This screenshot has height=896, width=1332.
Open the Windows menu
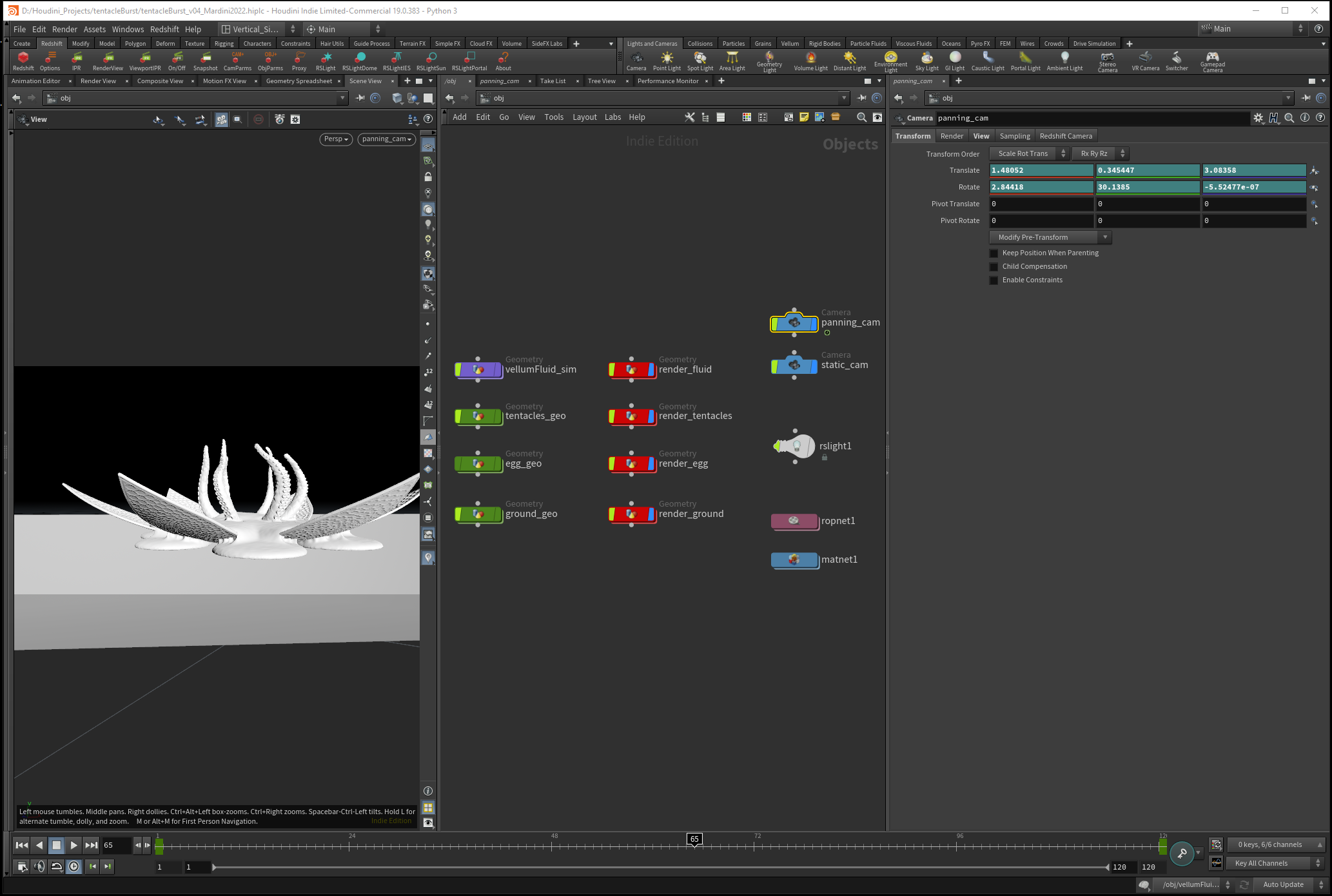pyautogui.click(x=128, y=29)
